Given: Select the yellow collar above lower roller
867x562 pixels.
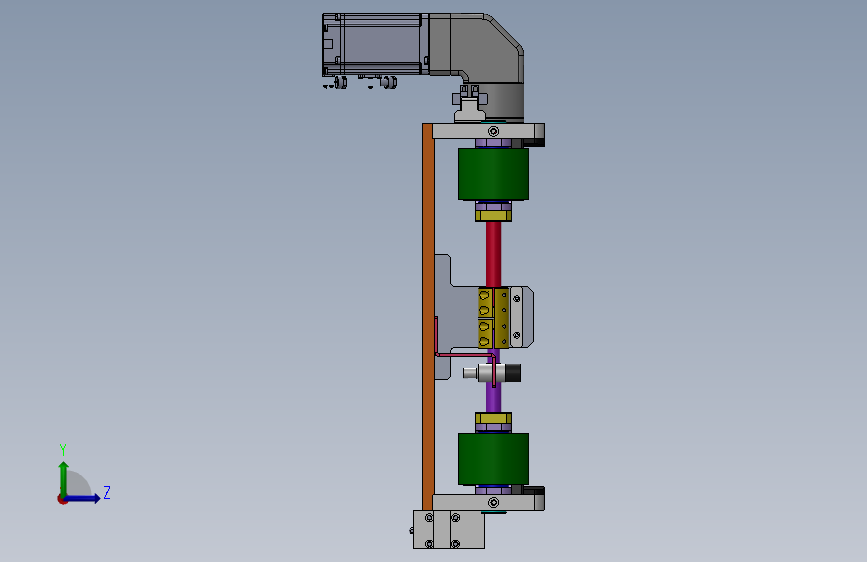Looking at the screenshot, I should 493,418.
